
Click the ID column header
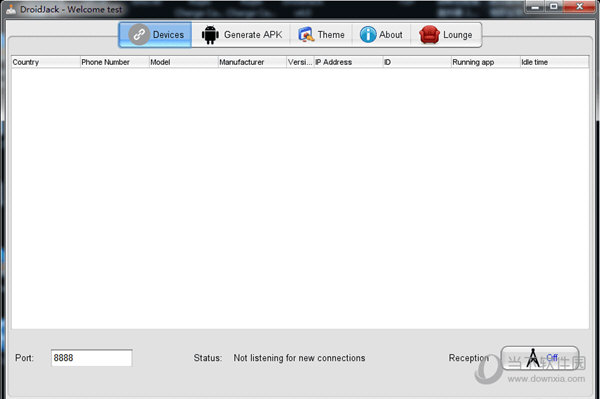pyautogui.click(x=417, y=62)
